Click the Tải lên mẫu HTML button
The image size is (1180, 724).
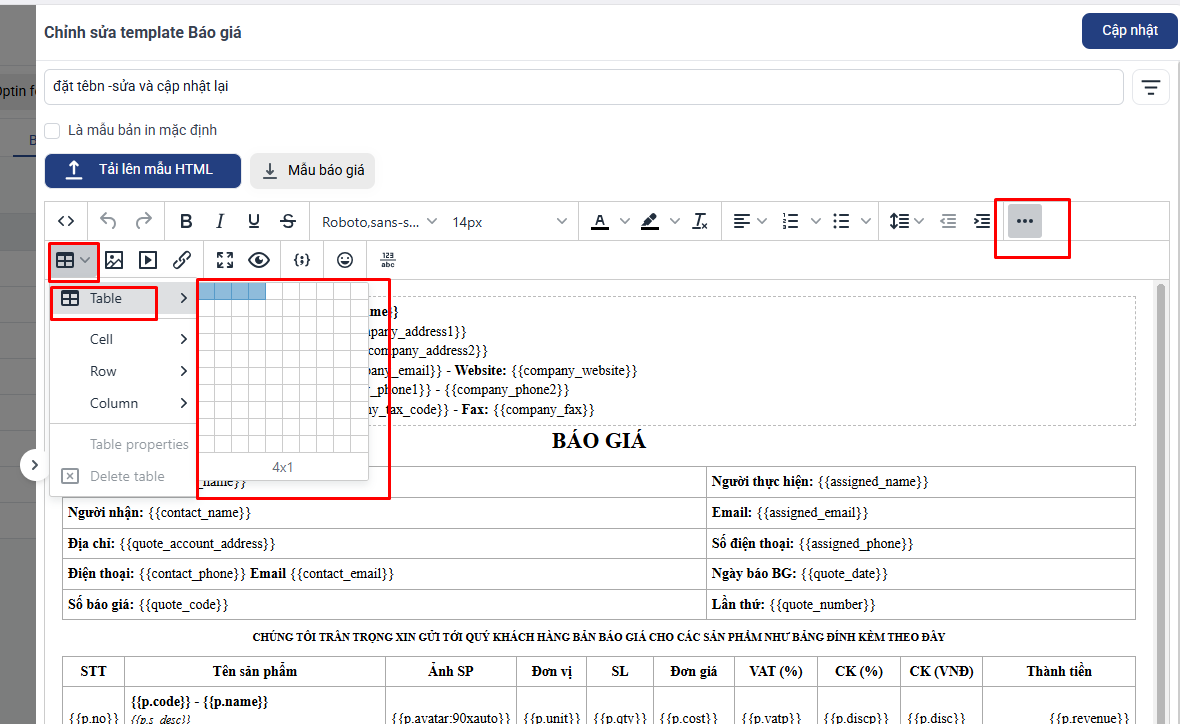pos(143,170)
